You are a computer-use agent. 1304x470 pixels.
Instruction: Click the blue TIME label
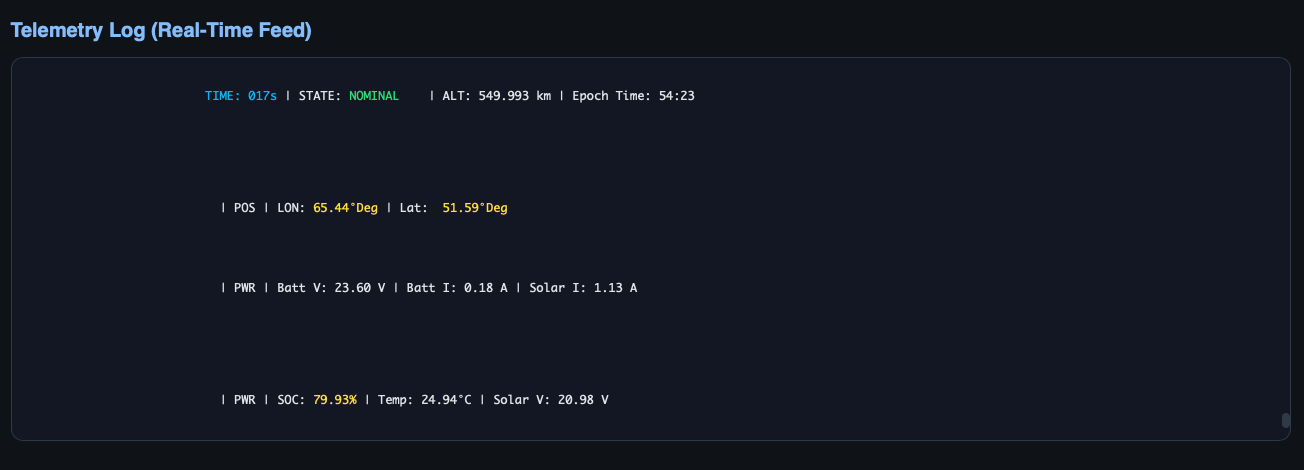(222, 96)
